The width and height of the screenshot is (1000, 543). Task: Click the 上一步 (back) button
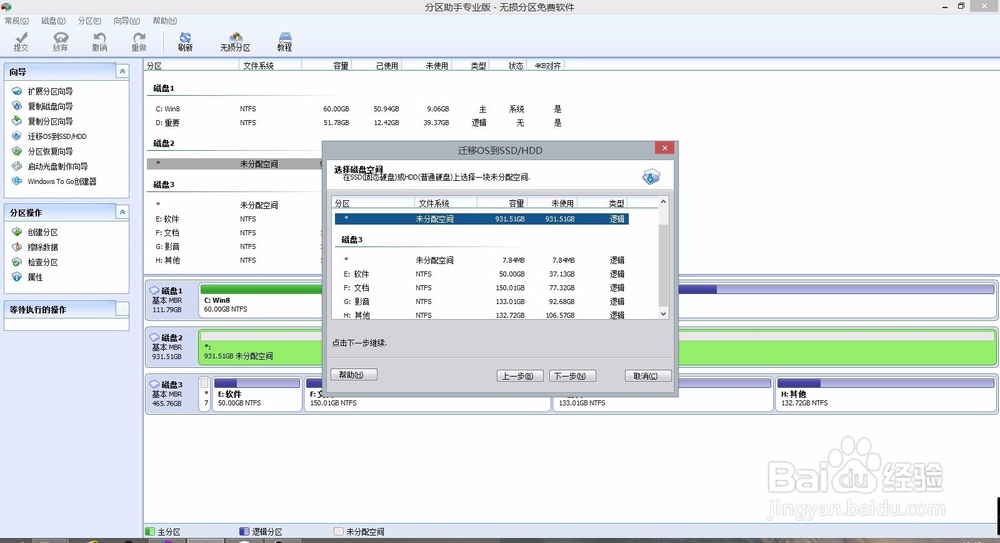pyautogui.click(x=520, y=376)
